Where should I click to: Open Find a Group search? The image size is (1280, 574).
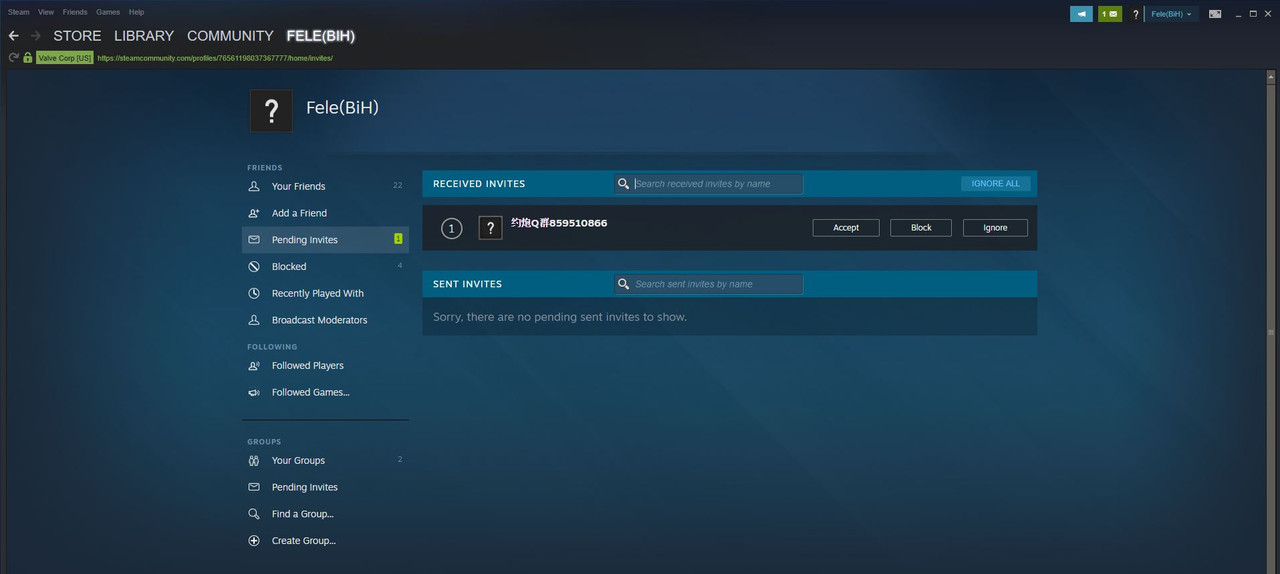click(303, 514)
